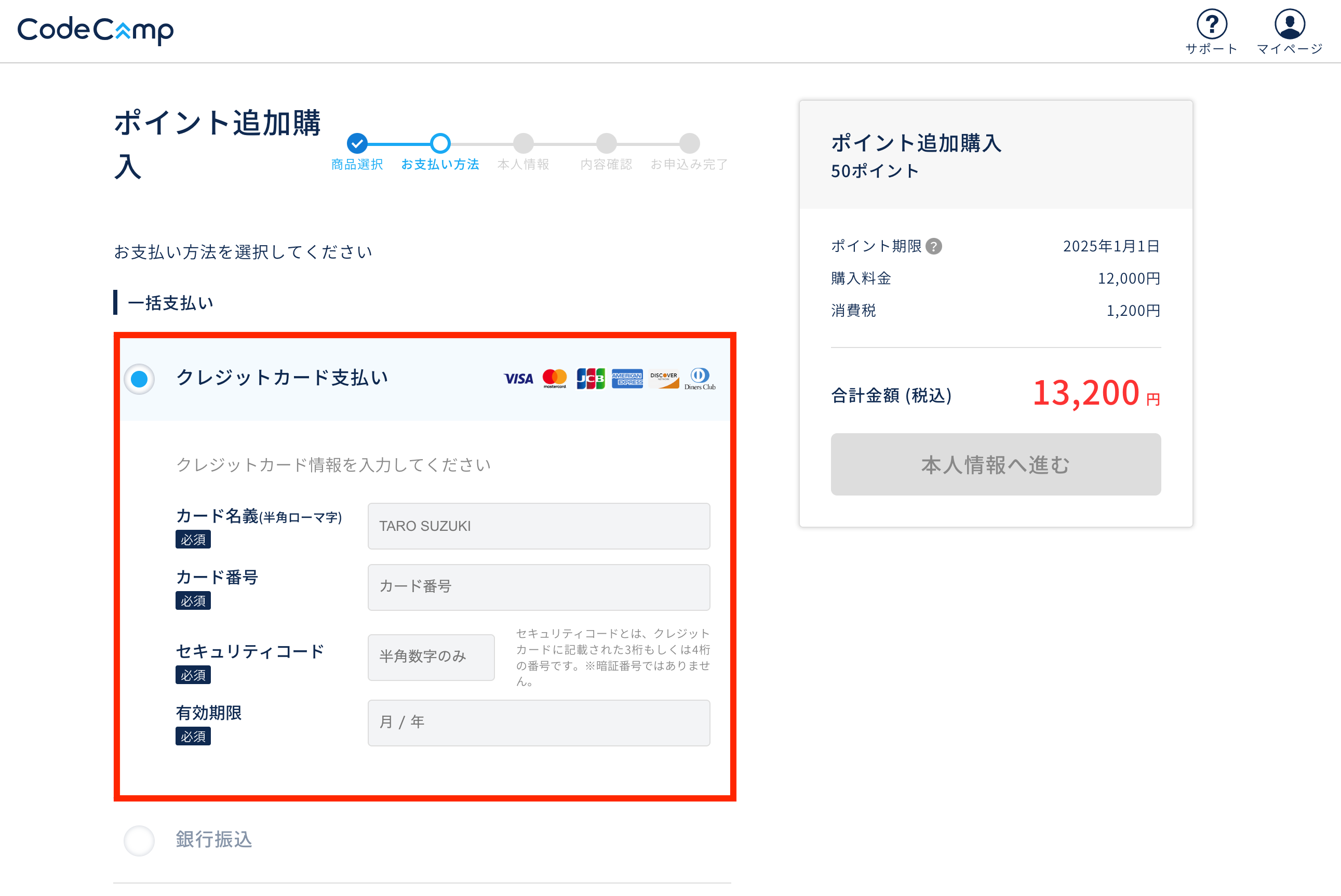Click the カード番号 input field

538,587
